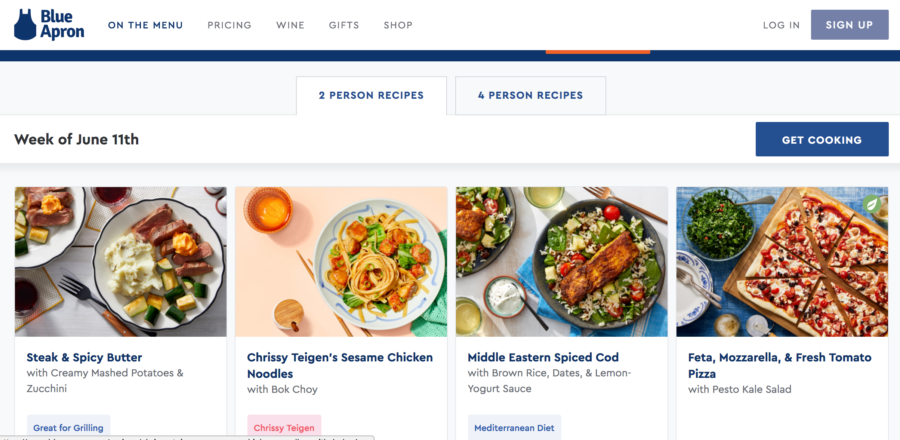Select the 2 Person Recipes tab

(371, 96)
